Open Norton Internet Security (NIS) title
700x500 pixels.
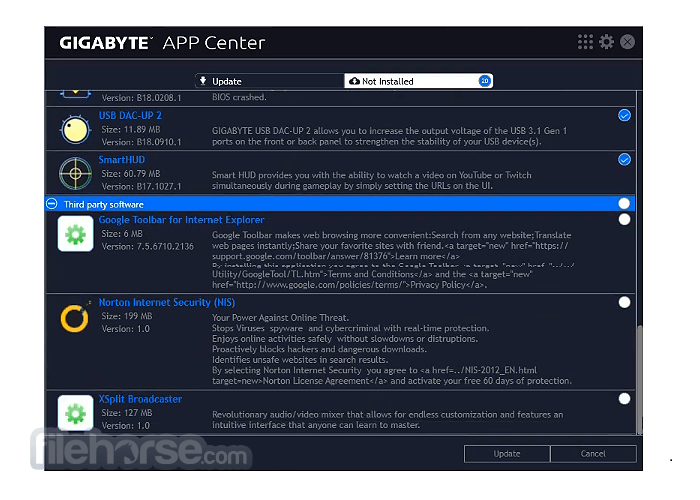pos(167,303)
